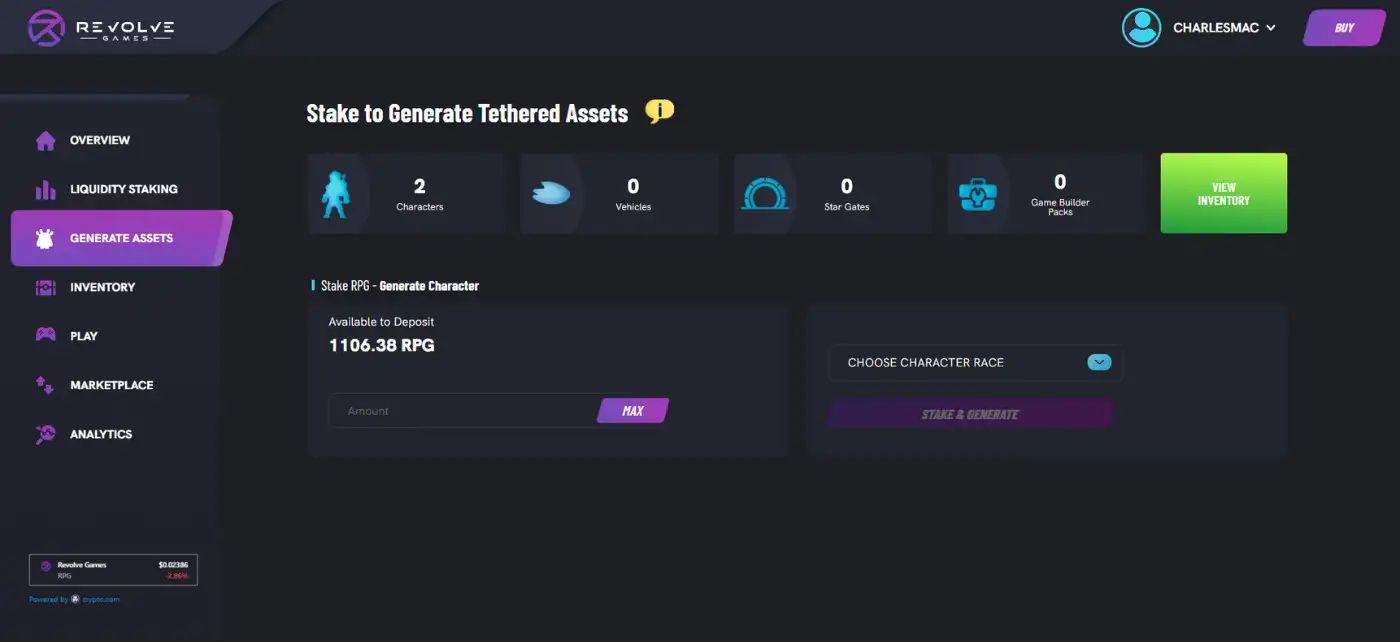Image resolution: width=1400 pixels, height=642 pixels.
Task: Open the Inventory sidebar item
Action: point(102,287)
